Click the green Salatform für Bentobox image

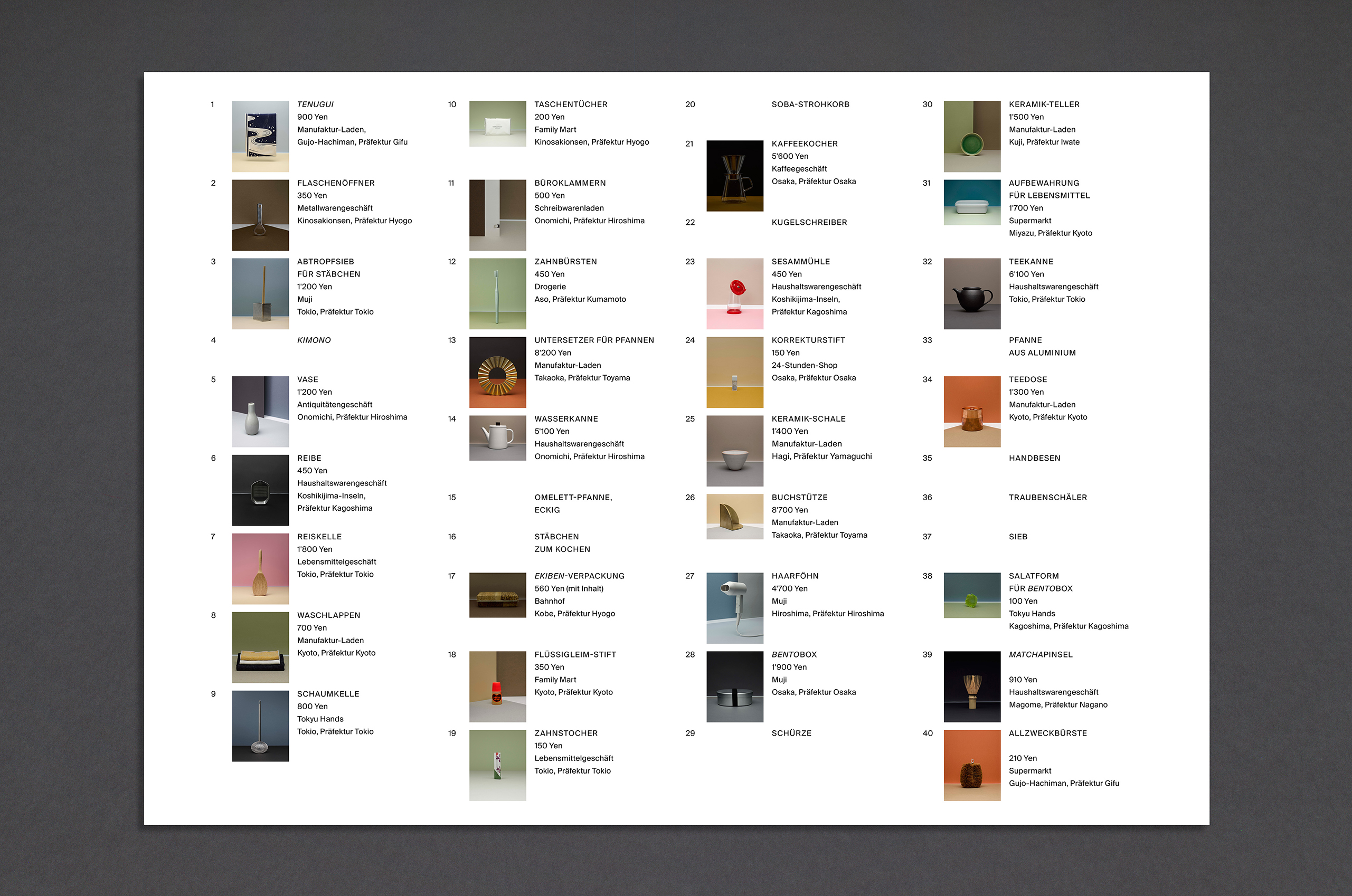972,595
